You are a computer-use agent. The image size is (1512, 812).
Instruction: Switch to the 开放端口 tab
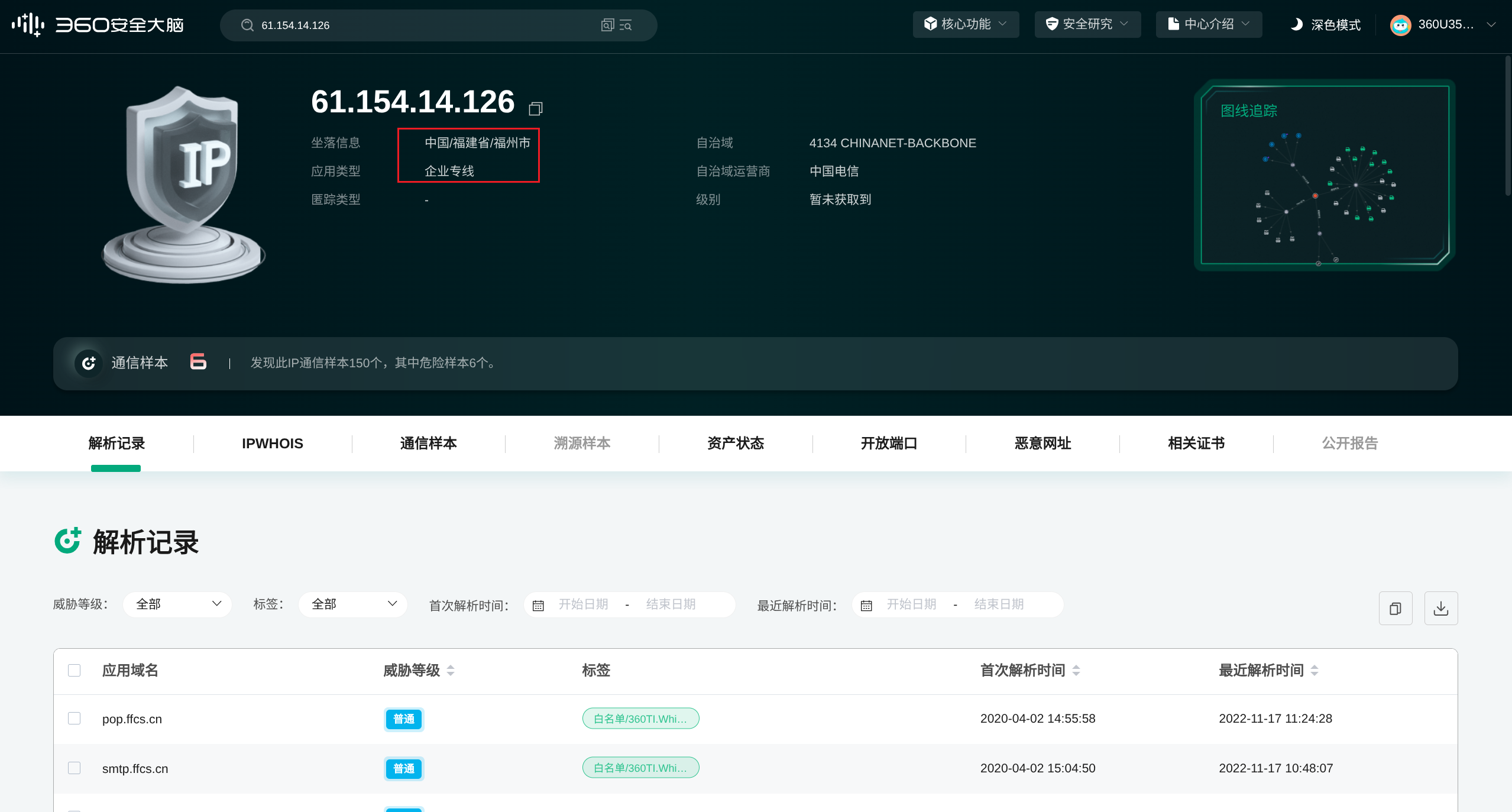click(889, 444)
